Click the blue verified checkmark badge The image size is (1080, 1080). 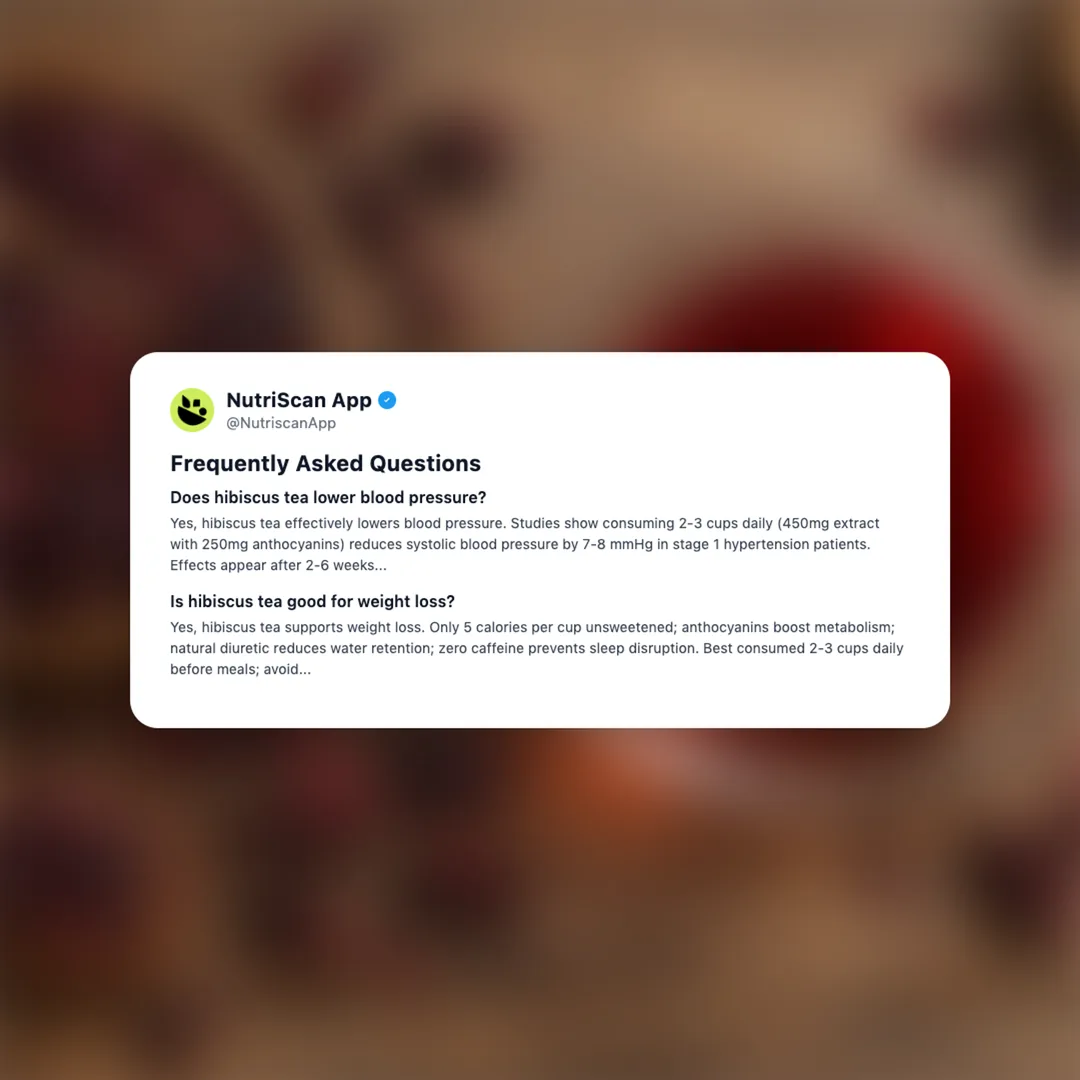[x=387, y=400]
